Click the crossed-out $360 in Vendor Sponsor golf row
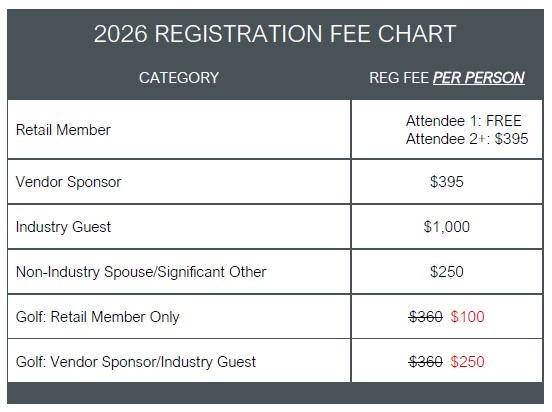This screenshot has height=412, width=552. (x=426, y=362)
